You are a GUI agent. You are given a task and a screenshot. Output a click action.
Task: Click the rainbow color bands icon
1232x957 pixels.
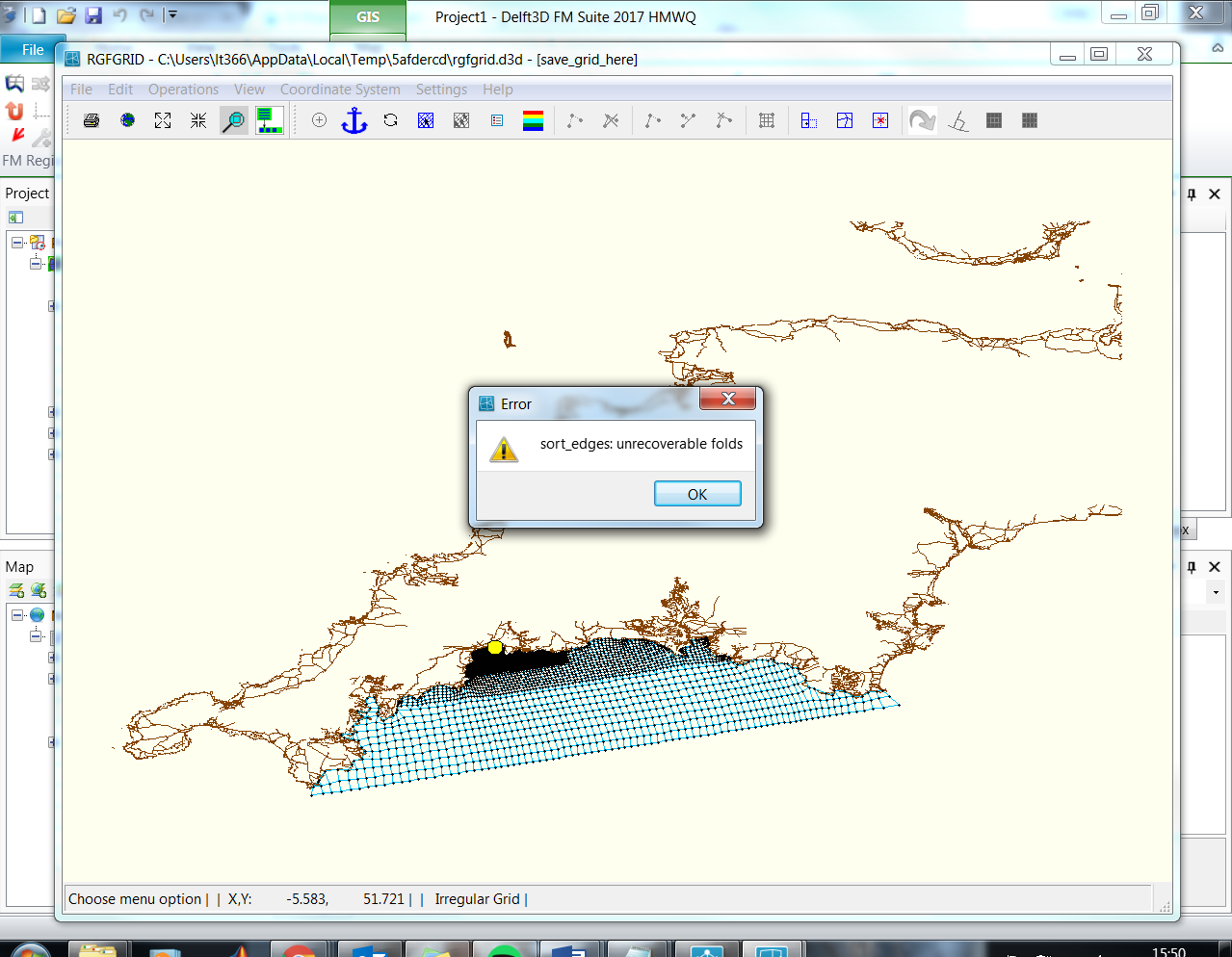coord(533,120)
